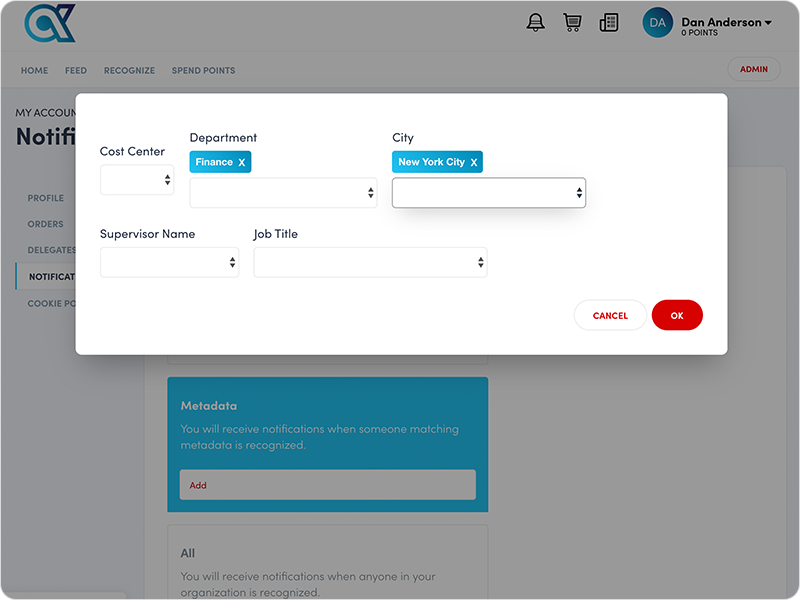The height and width of the screenshot is (600, 800).
Task: Open the Cost Center dropdown
Action: tap(137, 181)
